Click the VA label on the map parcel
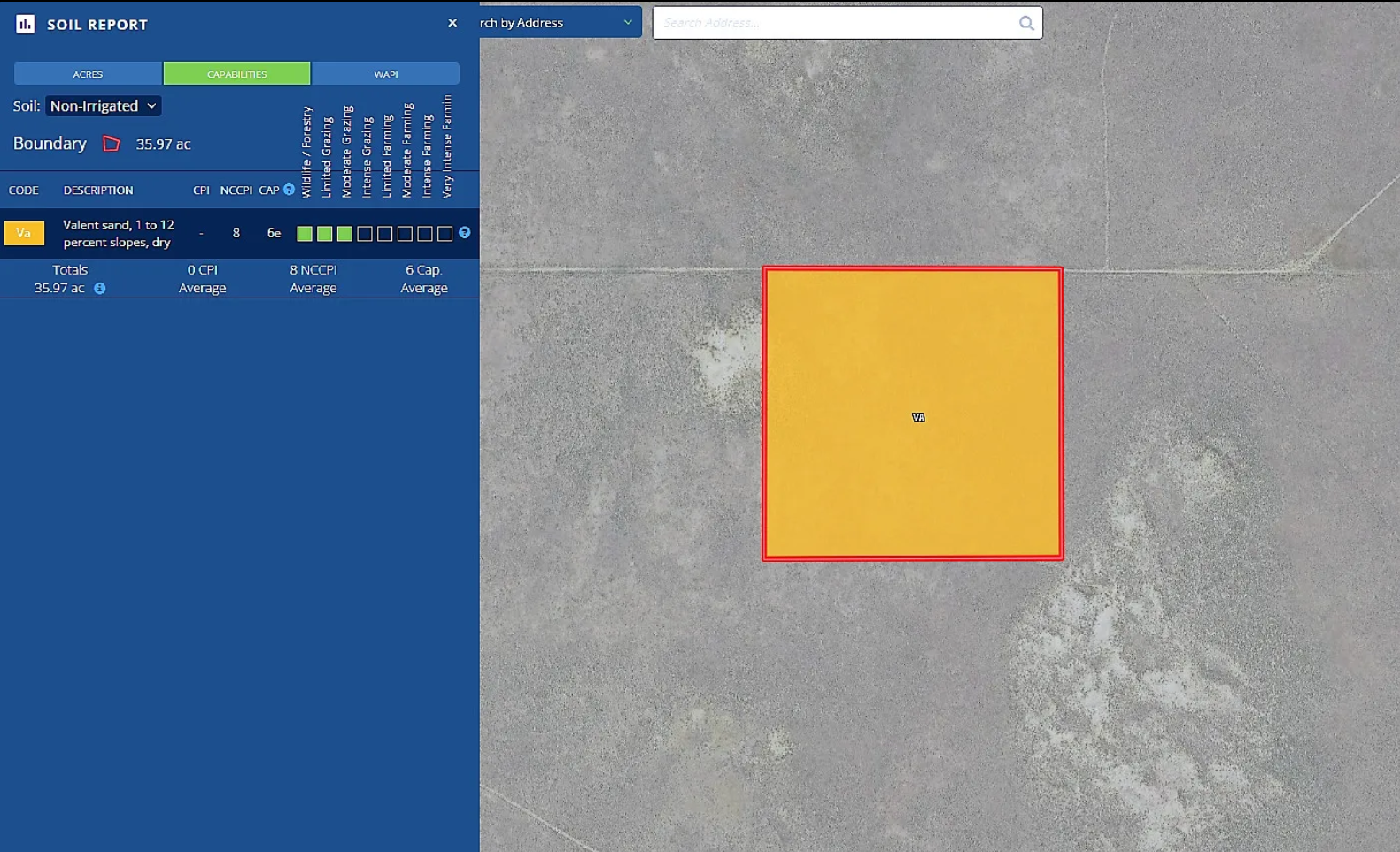This screenshot has width=1400, height=852. click(918, 417)
